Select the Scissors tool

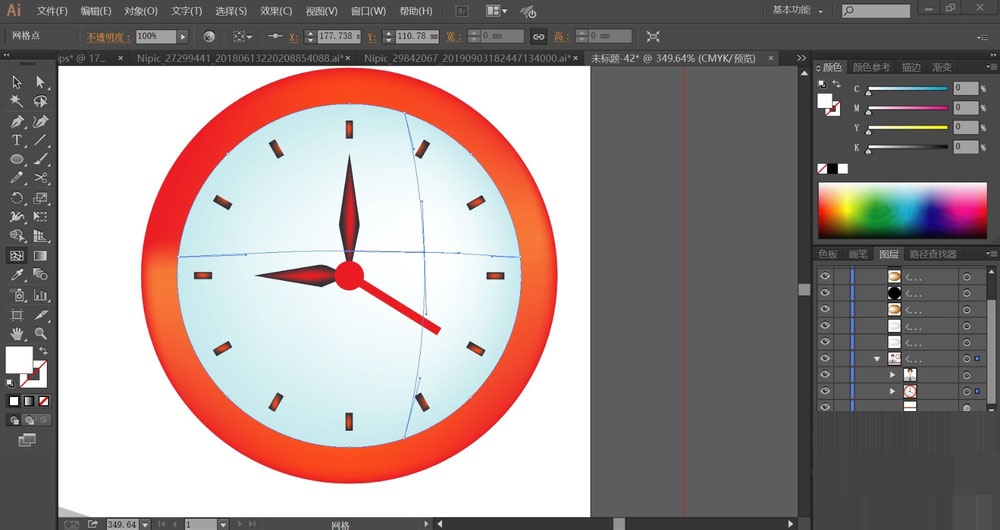click(x=40, y=179)
